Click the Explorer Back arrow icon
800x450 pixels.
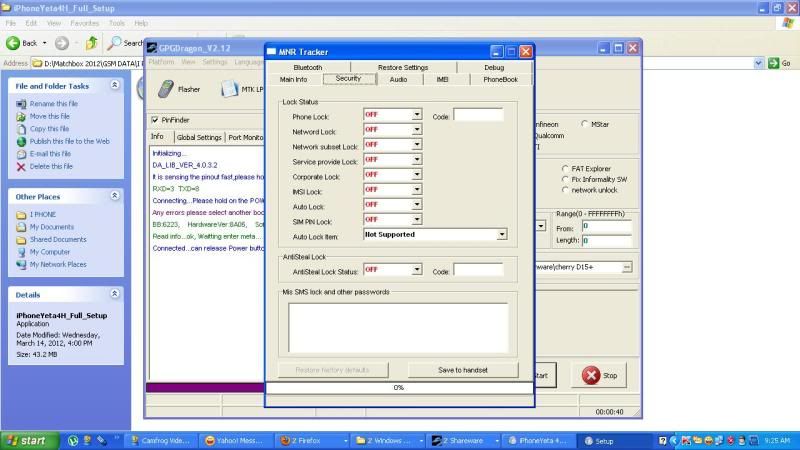tap(13, 43)
